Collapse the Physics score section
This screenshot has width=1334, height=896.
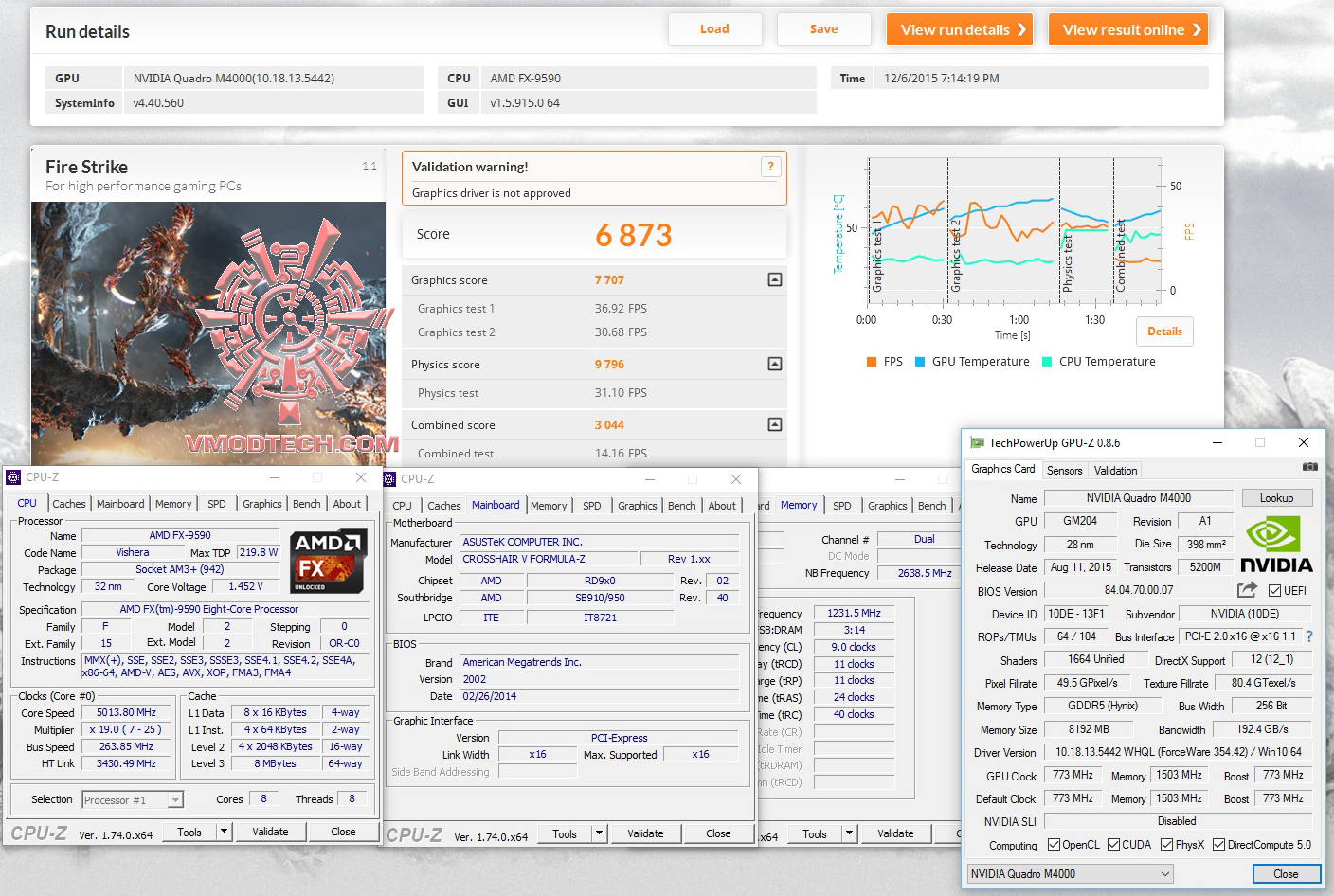775,364
